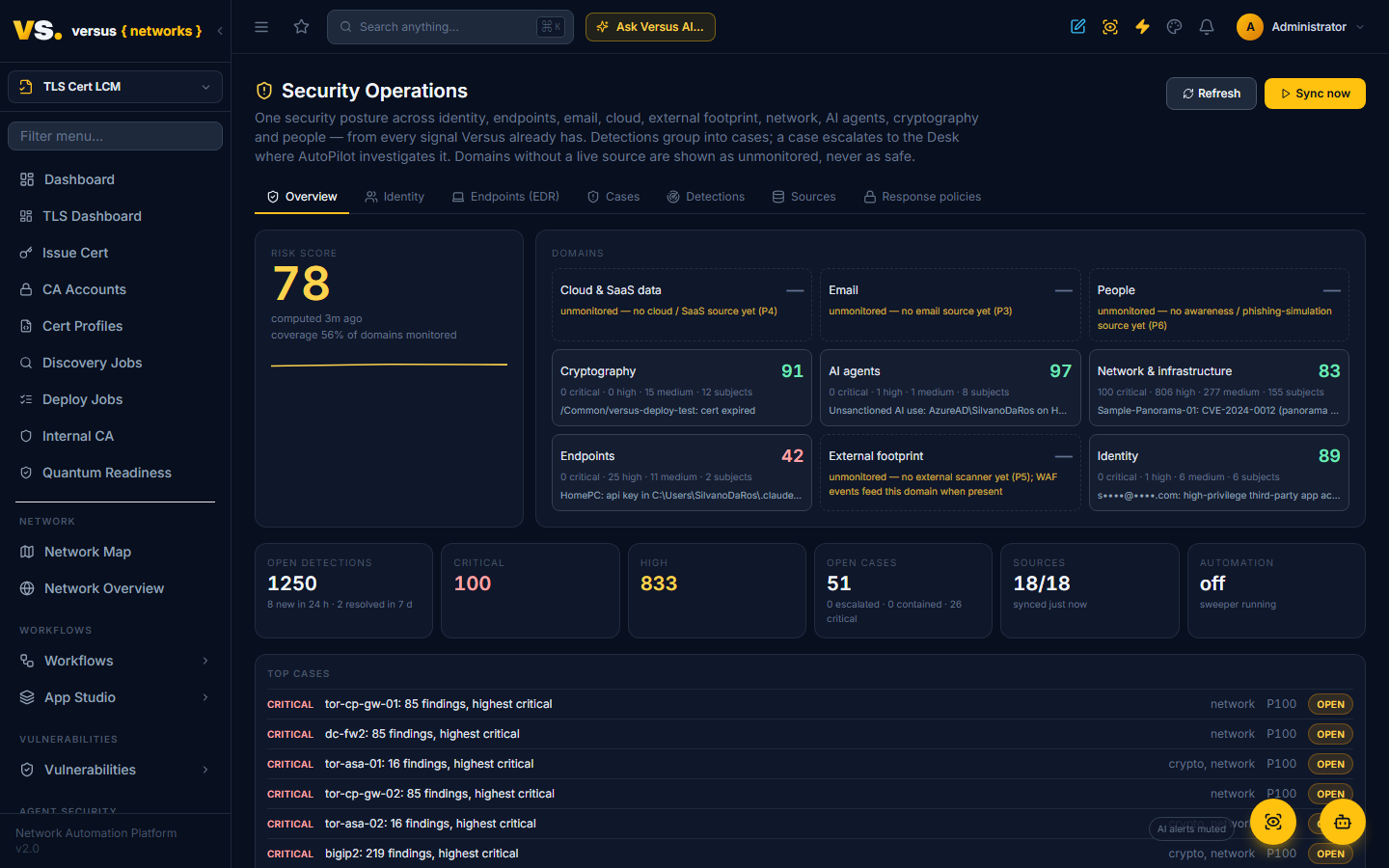Expand the Vulnerabilities submenu

coord(115,770)
